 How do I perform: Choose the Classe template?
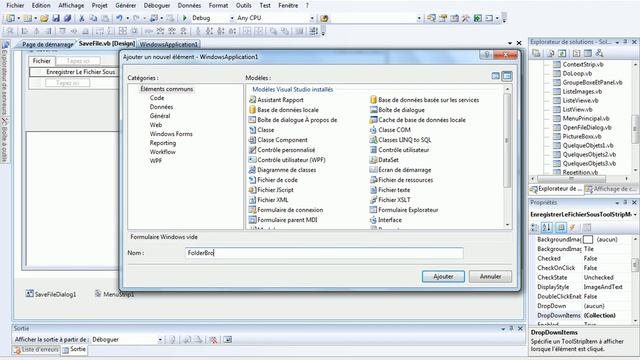coord(262,130)
